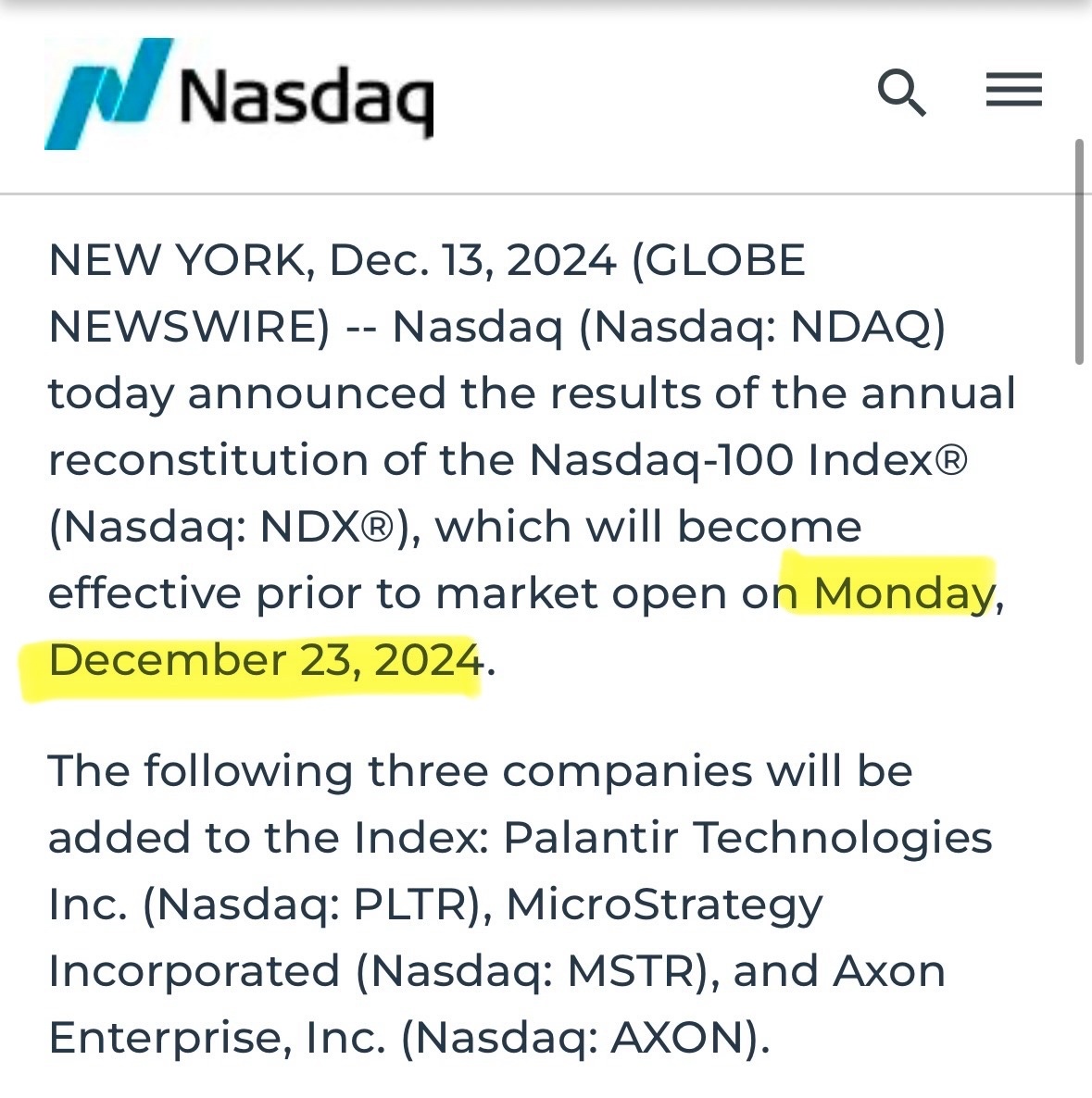Click the highlighted word Monday
This screenshot has width=1092, height=1098.
904,593
